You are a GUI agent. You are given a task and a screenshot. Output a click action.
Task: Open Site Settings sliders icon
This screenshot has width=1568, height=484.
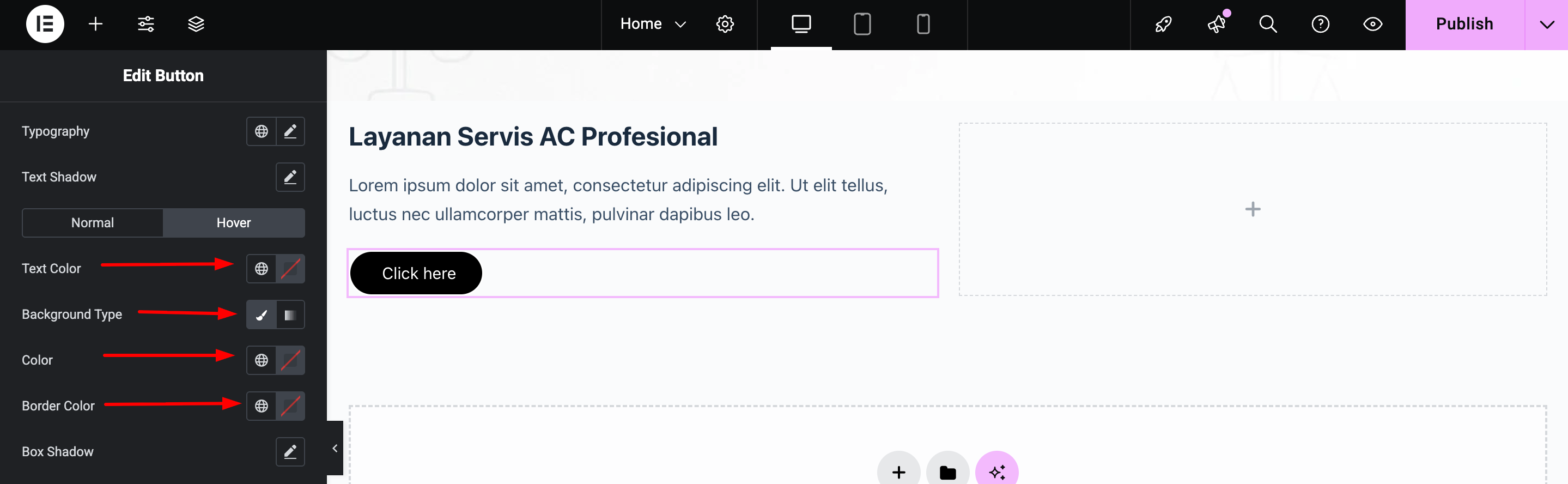coord(146,25)
